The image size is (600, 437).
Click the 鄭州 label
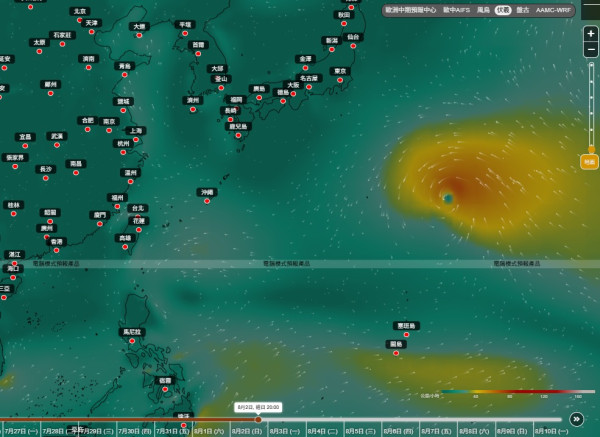pos(51,85)
